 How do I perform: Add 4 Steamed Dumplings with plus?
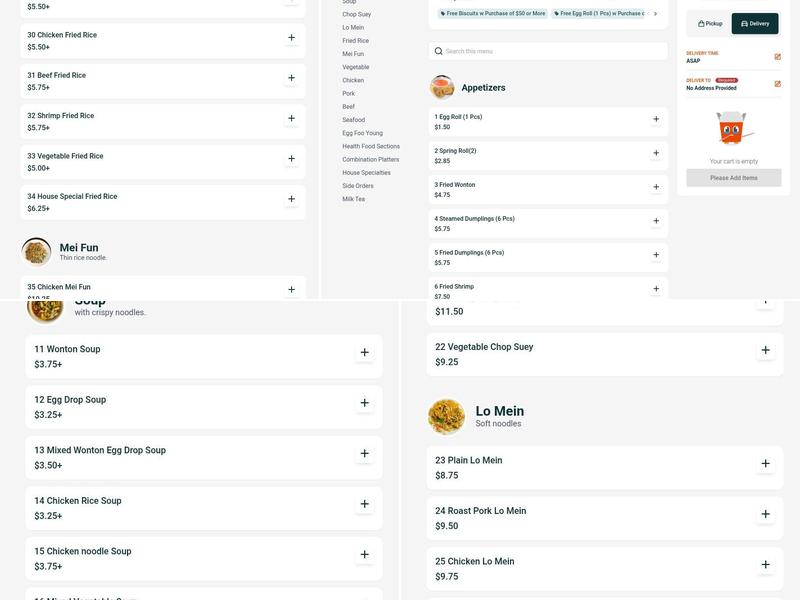pos(656,221)
